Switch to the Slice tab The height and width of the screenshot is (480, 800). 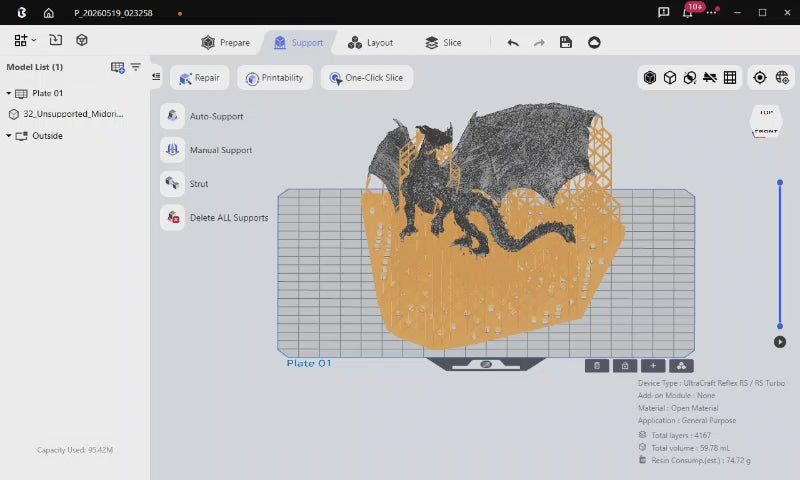(443, 42)
